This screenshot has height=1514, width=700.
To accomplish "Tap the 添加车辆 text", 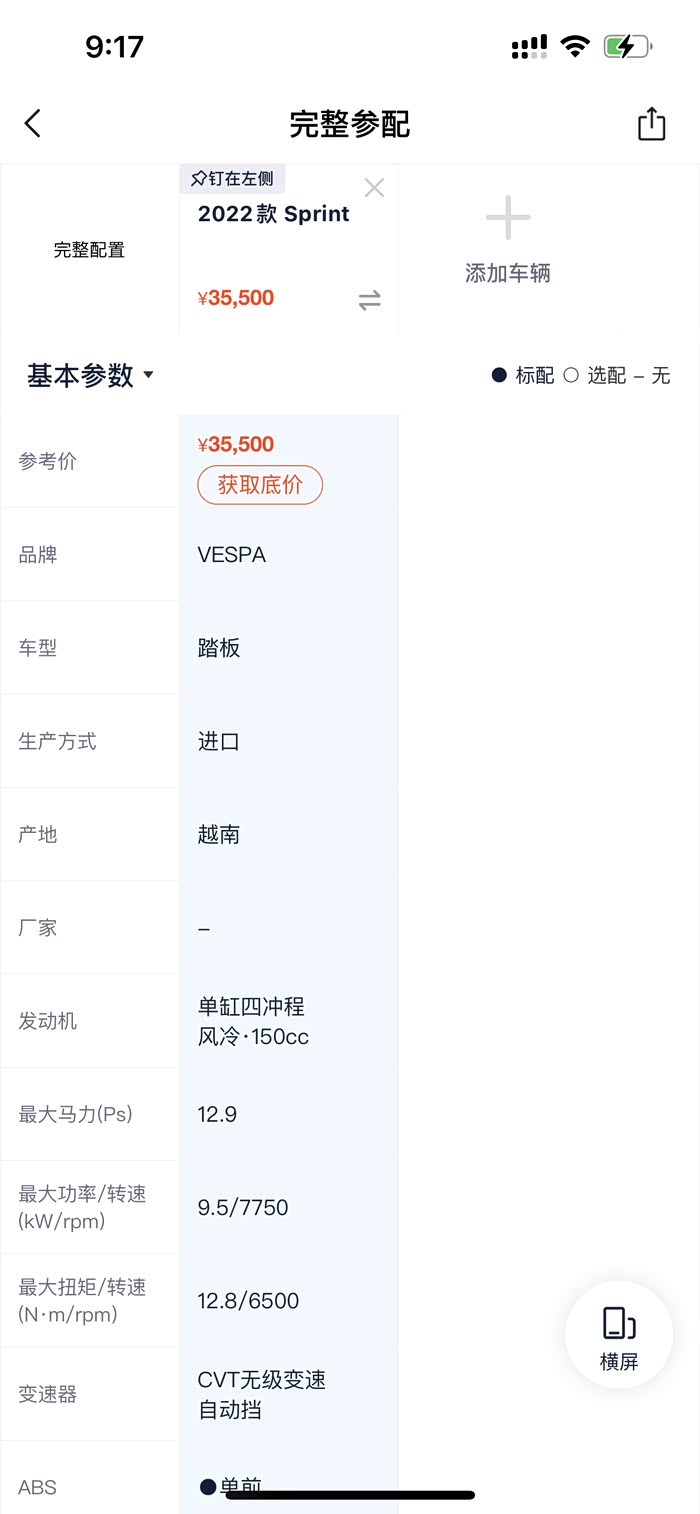I will (508, 274).
